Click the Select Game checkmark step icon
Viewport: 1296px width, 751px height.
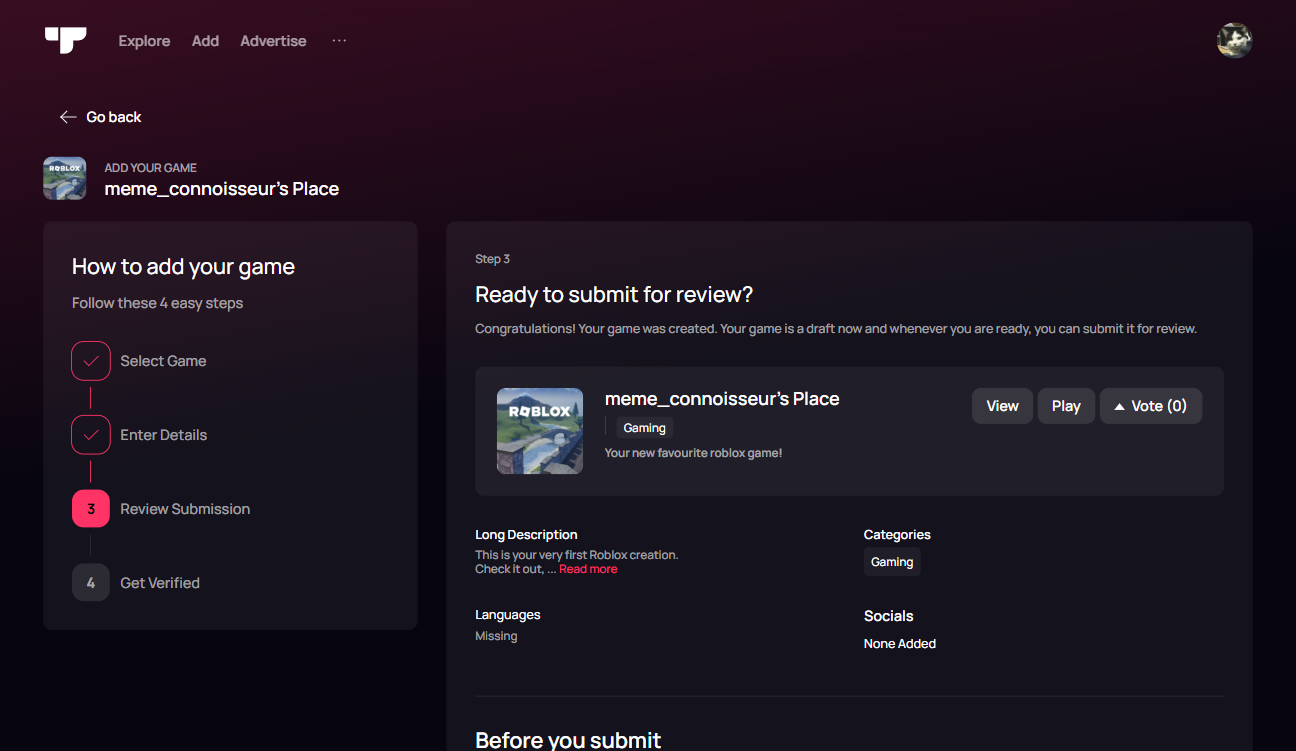coord(91,361)
